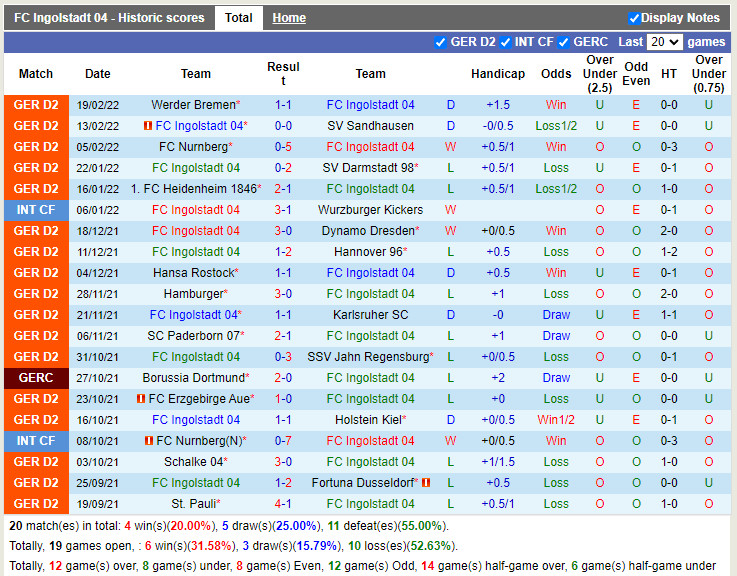The image size is (737, 576).
Task: Open the Borussia Dortmund team link
Action: click(193, 378)
